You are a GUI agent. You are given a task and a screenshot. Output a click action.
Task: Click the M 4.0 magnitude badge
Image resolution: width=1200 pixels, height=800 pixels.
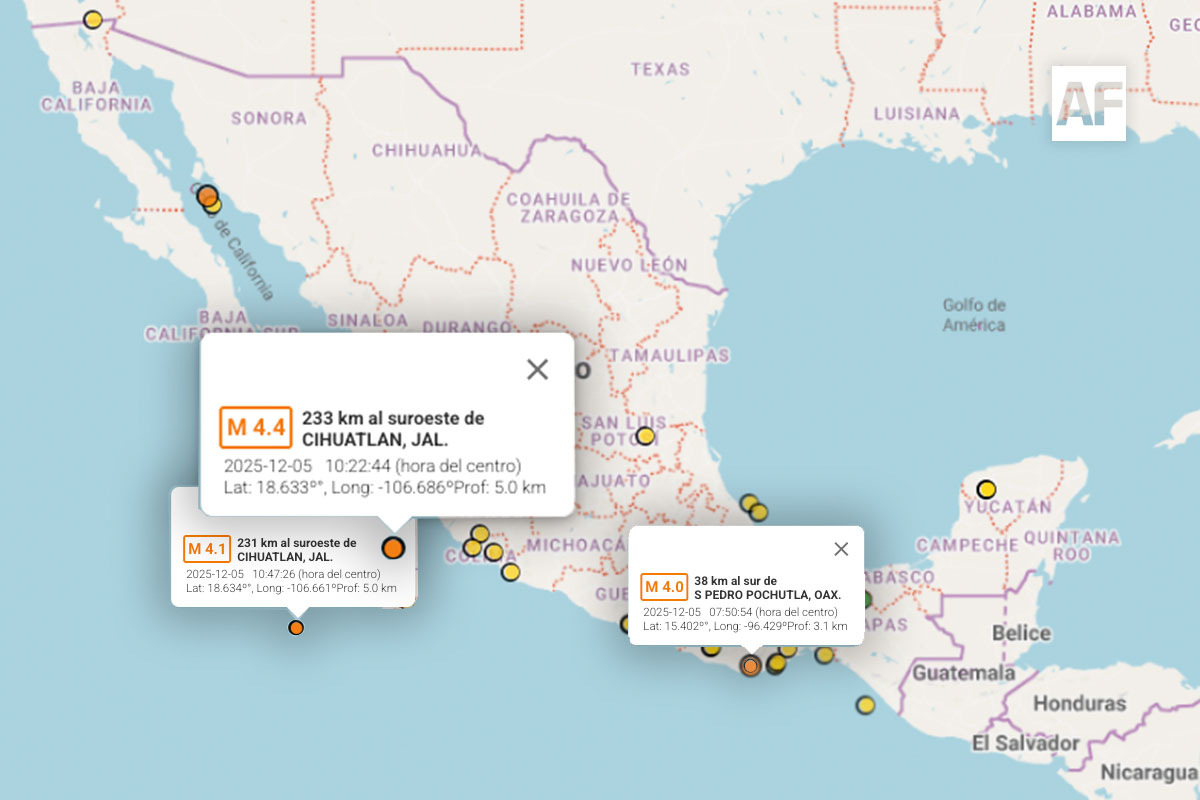(664, 587)
